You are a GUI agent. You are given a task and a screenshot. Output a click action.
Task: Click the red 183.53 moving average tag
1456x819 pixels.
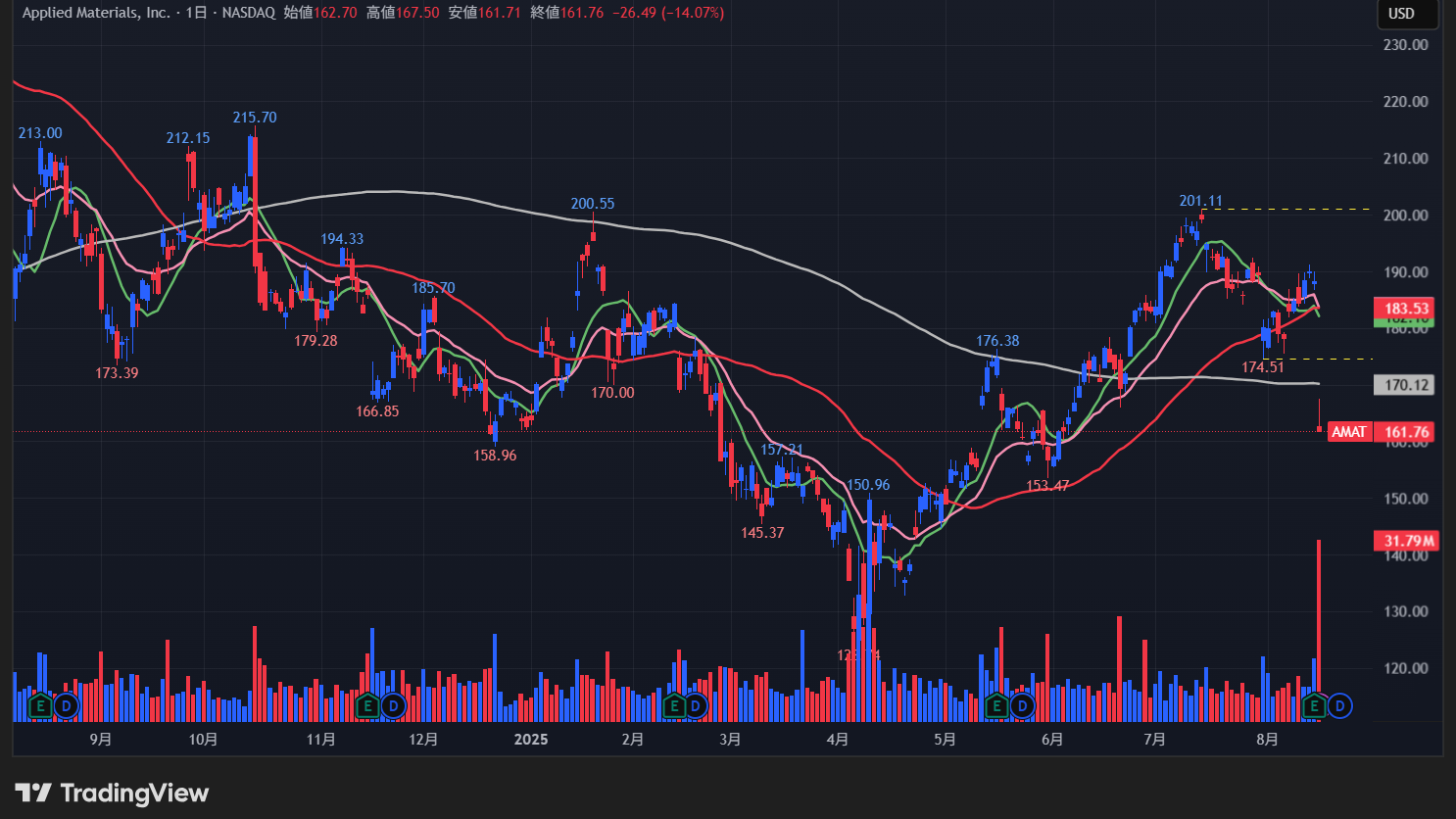point(1406,308)
